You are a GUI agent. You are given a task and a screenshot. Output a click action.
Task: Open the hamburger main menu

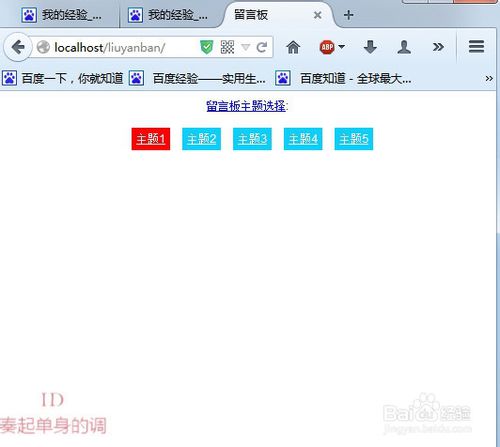click(x=476, y=47)
